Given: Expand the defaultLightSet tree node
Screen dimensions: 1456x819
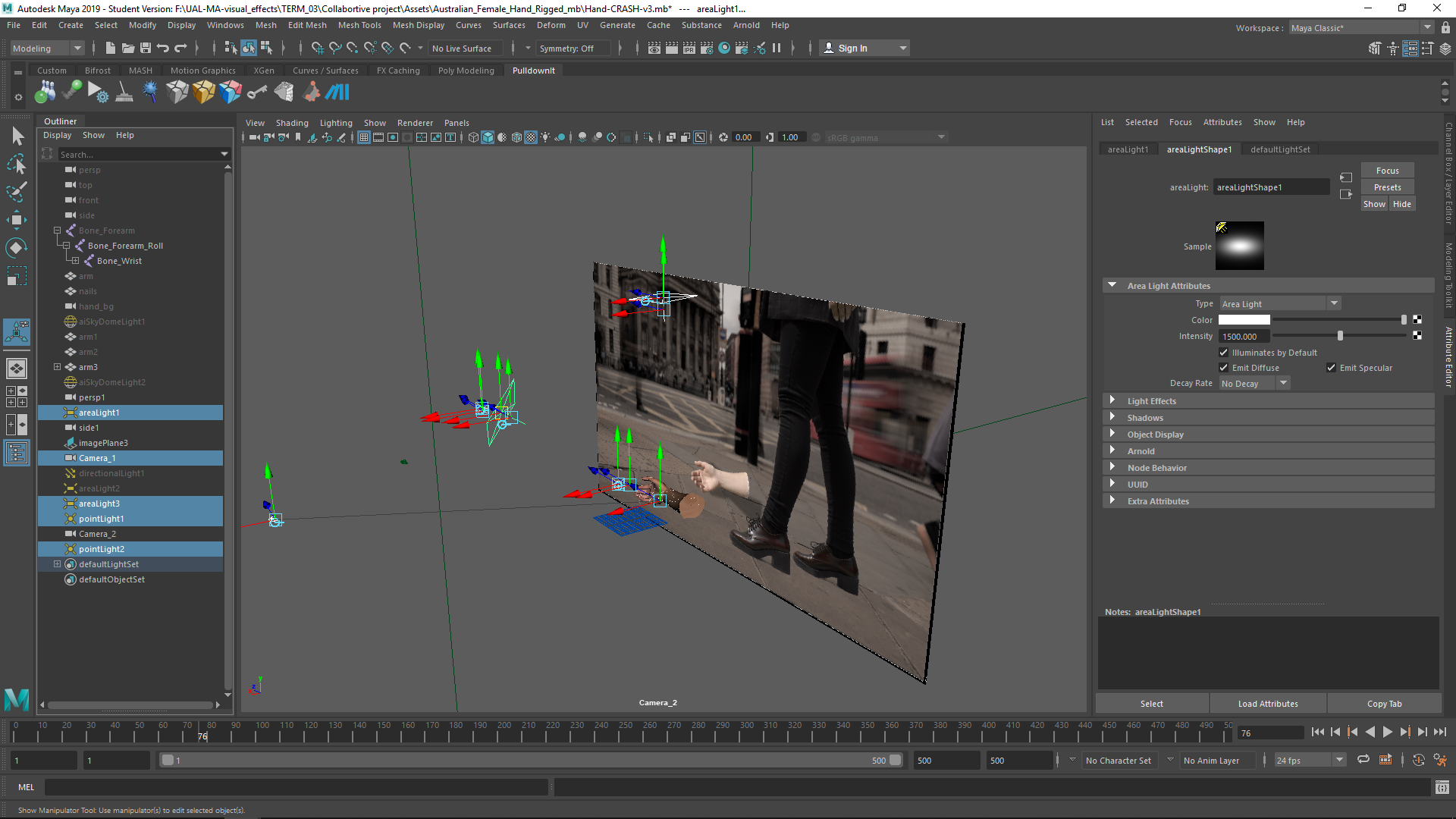Looking at the screenshot, I should click(x=57, y=564).
